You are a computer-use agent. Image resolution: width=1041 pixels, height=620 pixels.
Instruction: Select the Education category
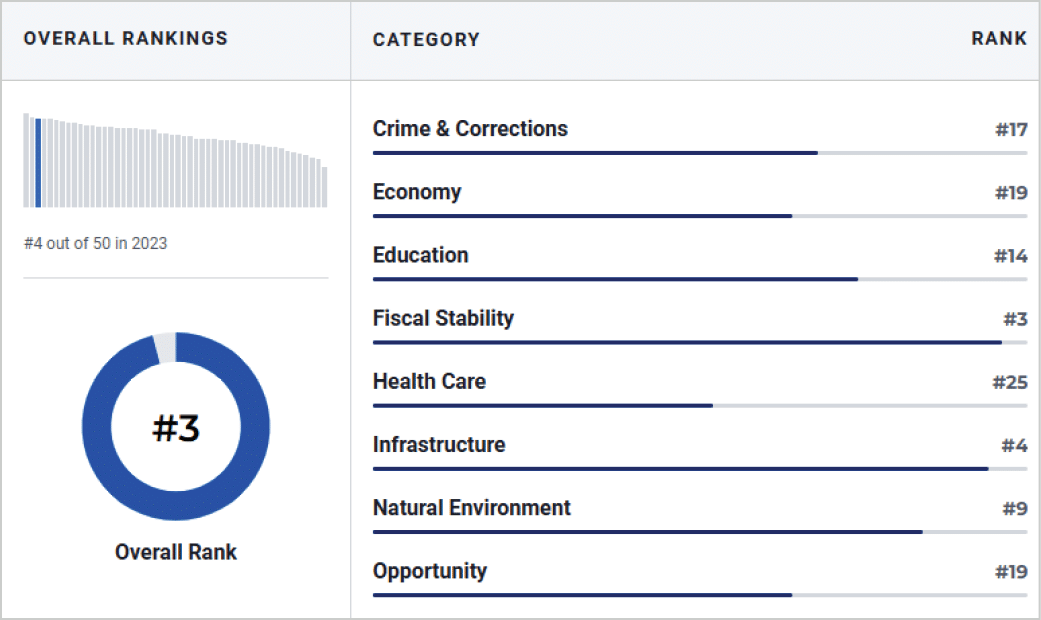(x=420, y=255)
